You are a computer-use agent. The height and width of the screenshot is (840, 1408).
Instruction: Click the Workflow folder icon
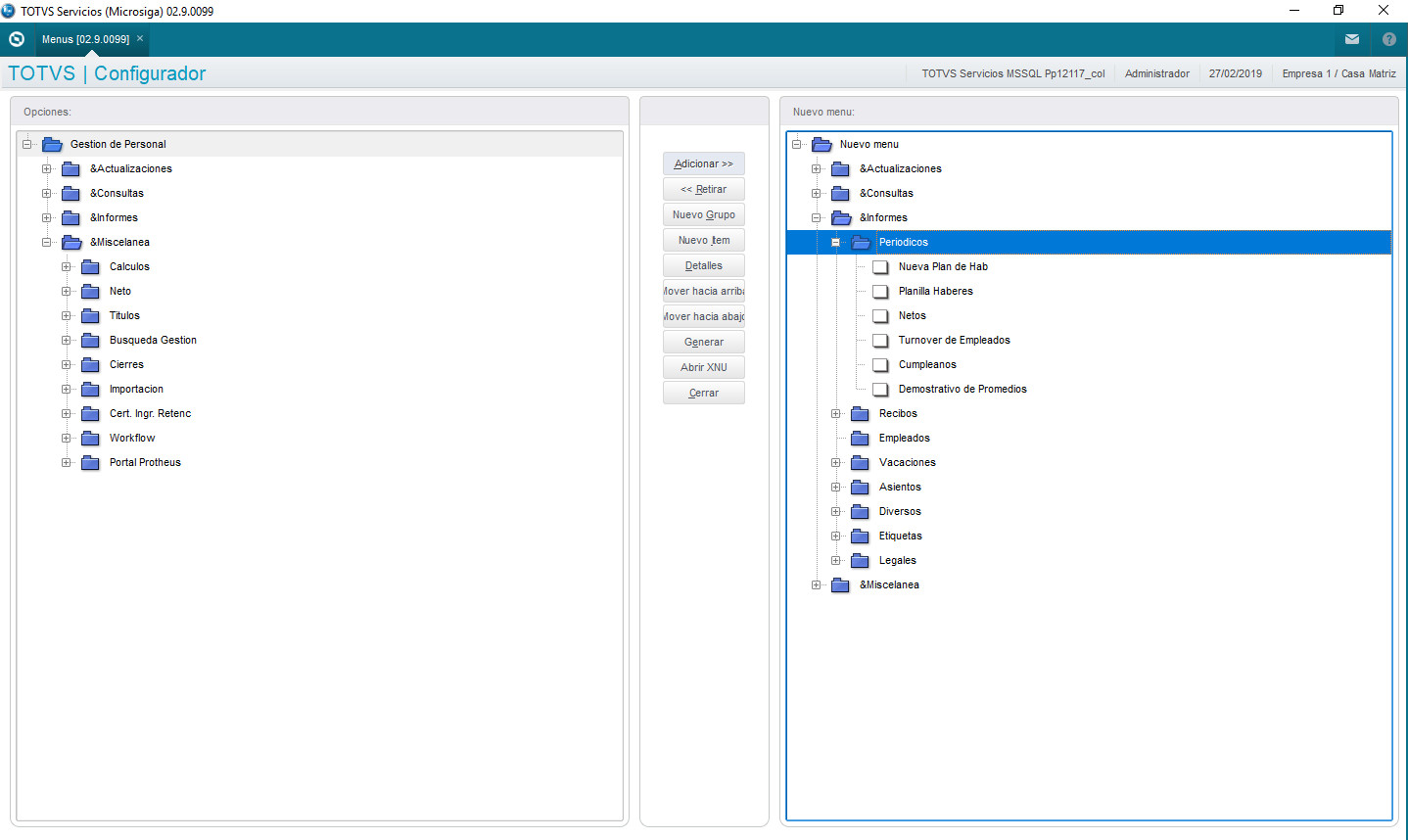pos(90,438)
